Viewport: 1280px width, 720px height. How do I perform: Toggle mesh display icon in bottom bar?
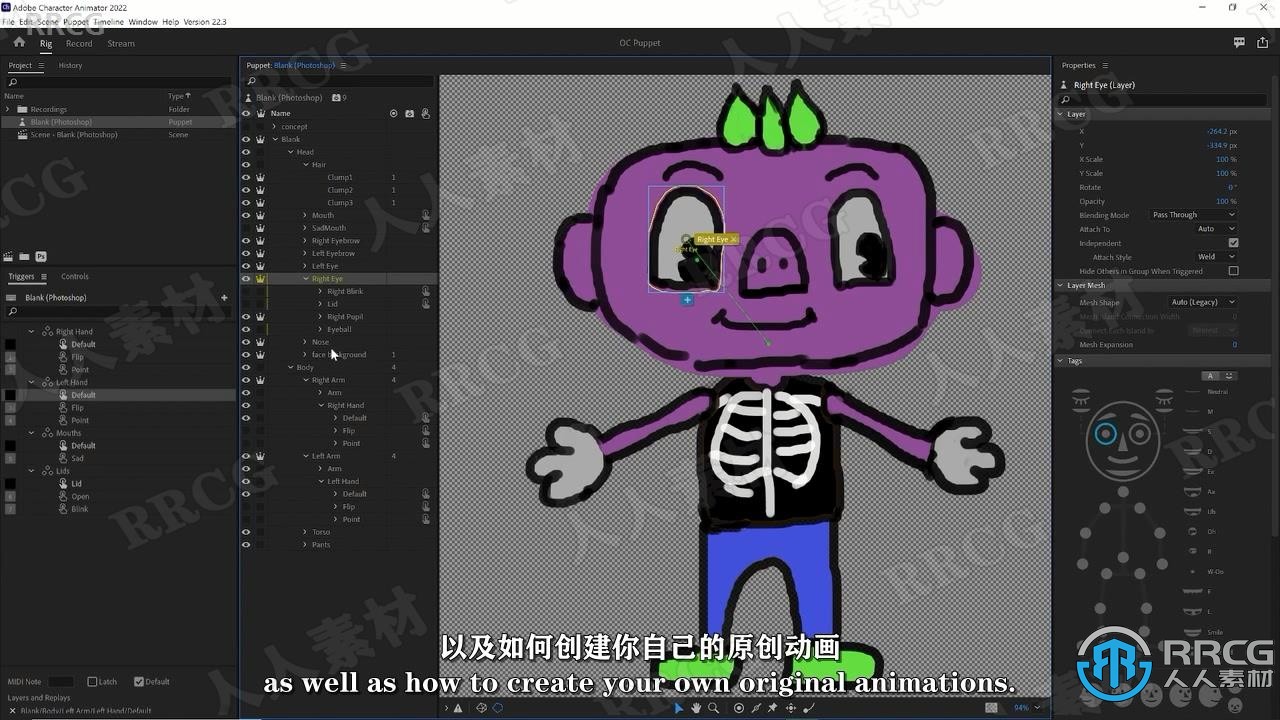pyautogui.click(x=481, y=708)
